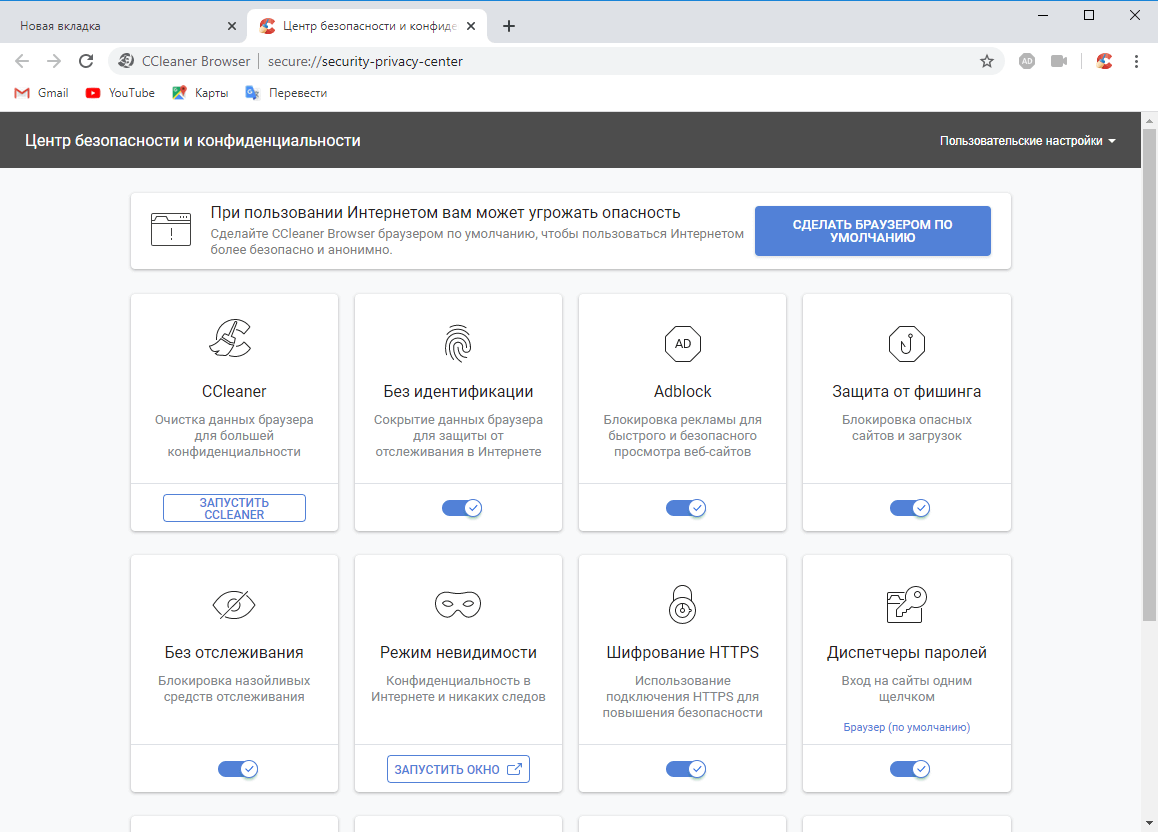
Task: Click the Запустить окно button
Action: pyautogui.click(x=457, y=769)
